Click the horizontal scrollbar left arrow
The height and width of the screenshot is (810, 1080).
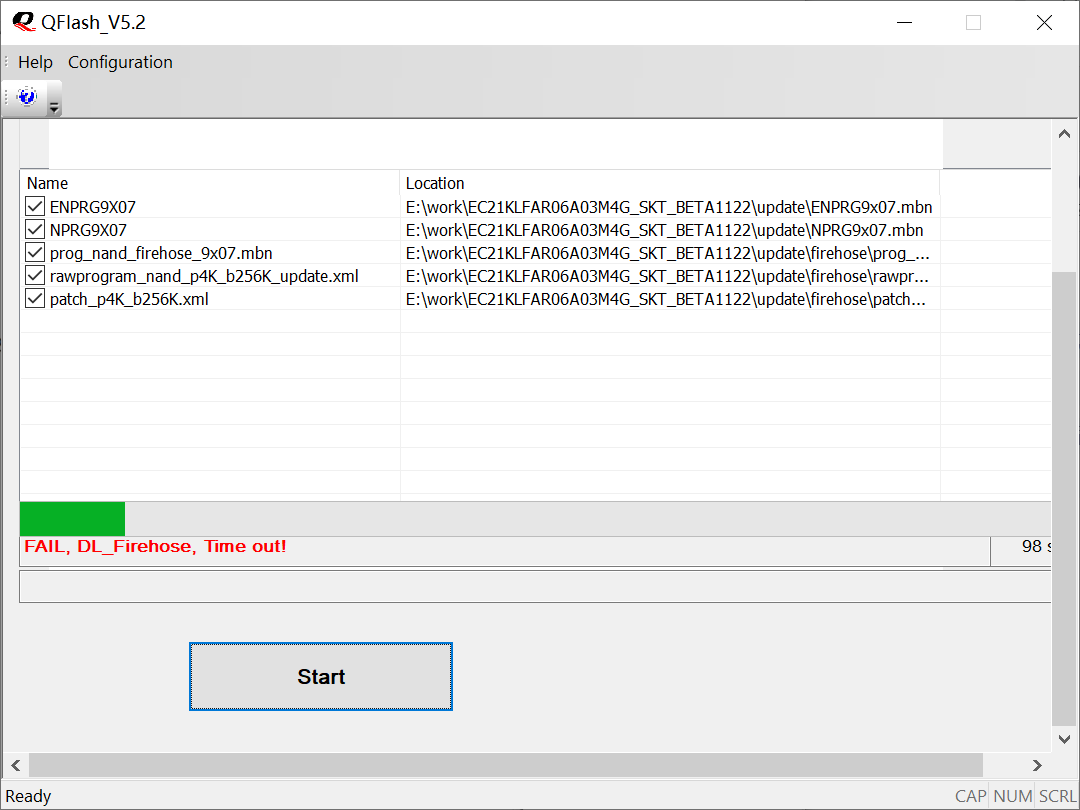[15, 765]
